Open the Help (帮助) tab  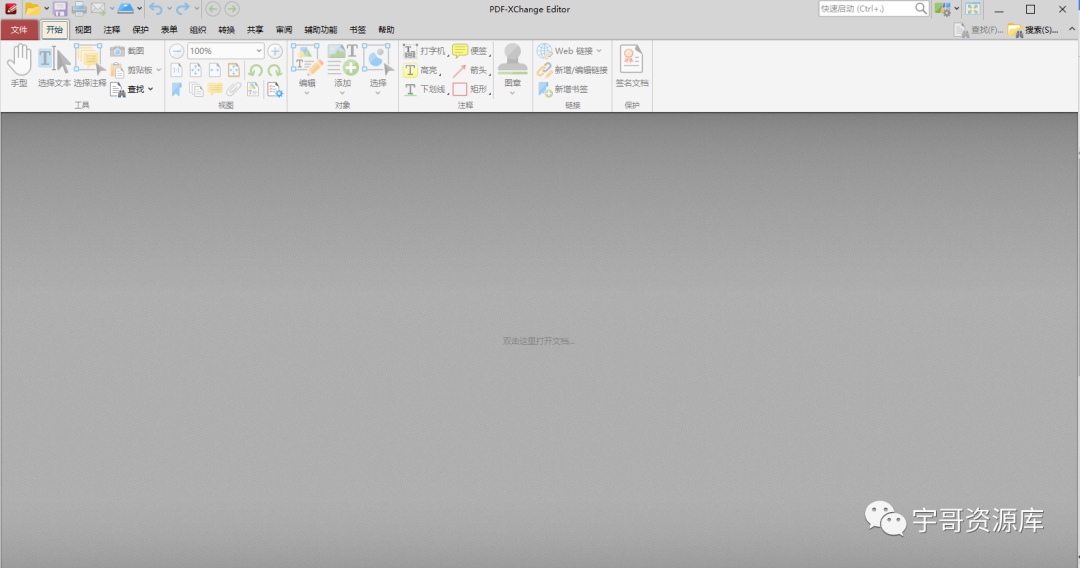[386, 30]
